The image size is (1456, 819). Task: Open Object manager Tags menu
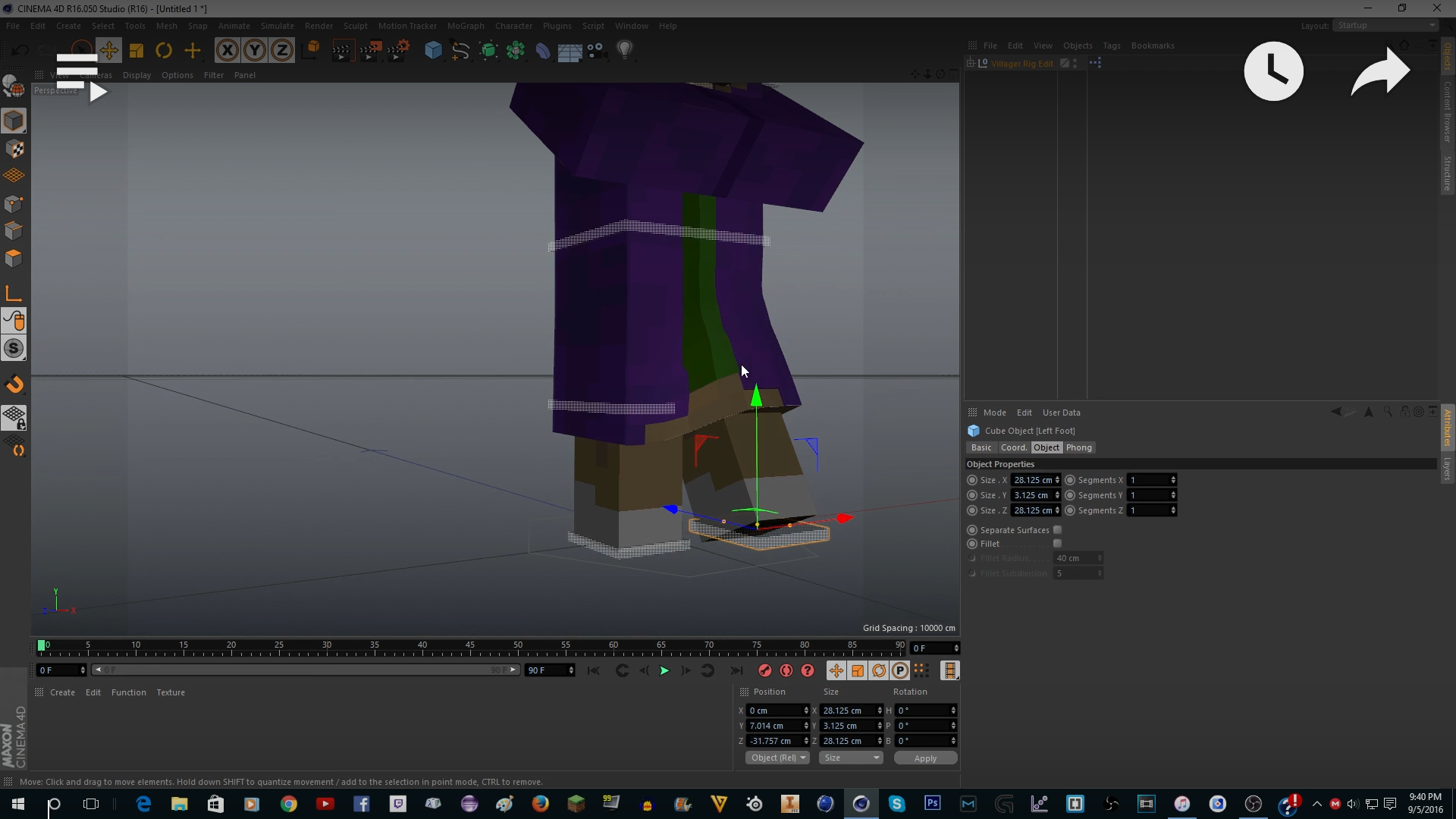click(1111, 45)
